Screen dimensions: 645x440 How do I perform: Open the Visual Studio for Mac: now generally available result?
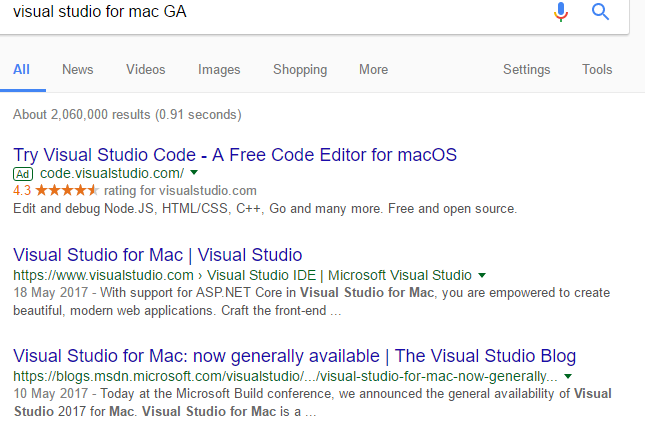295,356
